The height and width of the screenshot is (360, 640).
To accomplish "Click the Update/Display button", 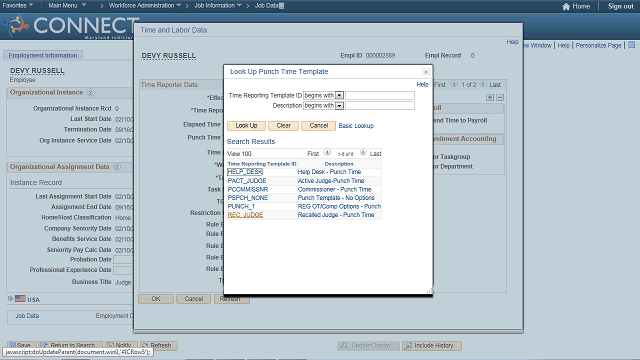I will pyautogui.click(x=367, y=346).
